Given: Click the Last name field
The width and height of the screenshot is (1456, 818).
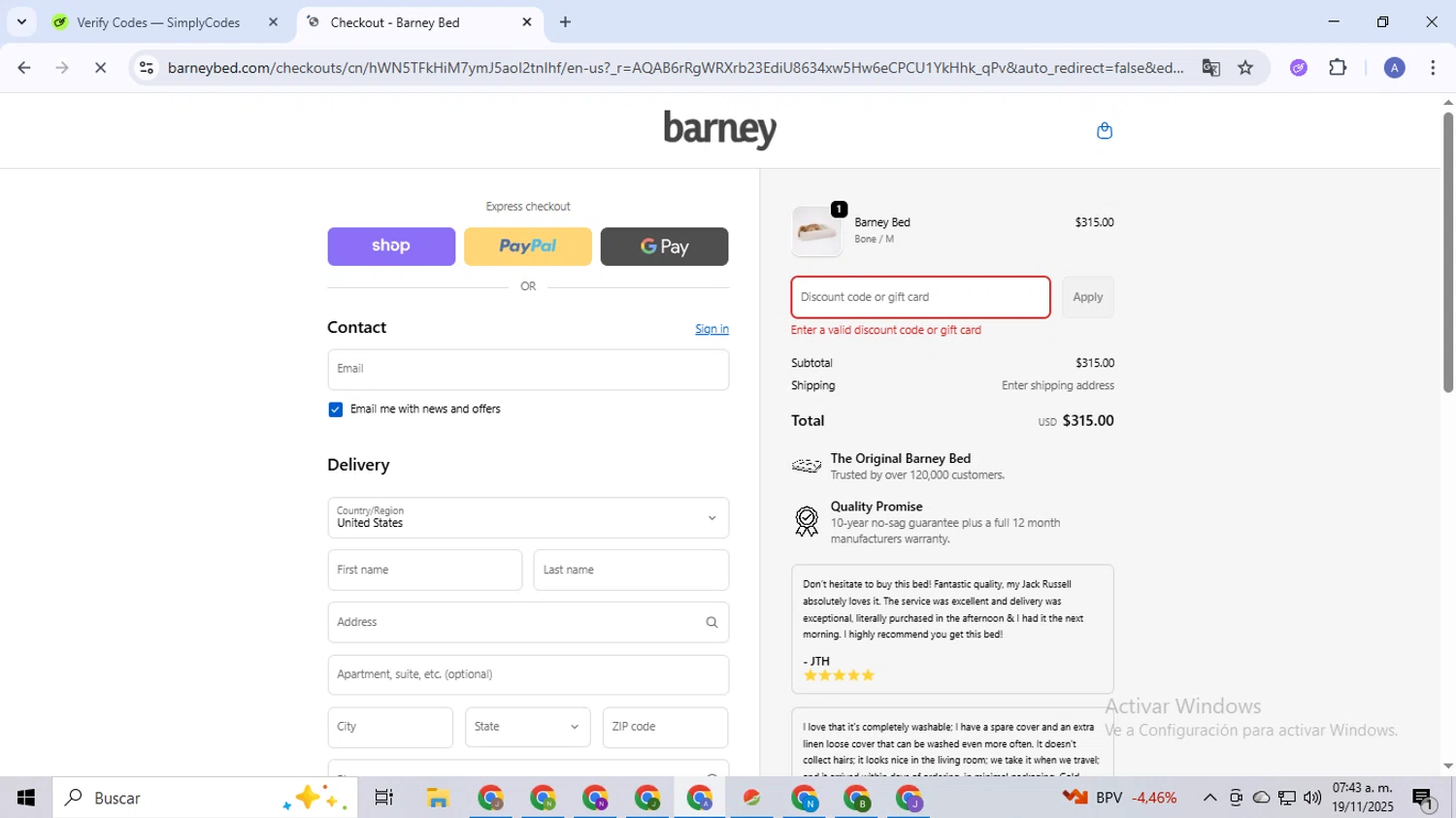Looking at the screenshot, I should tap(631, 570).
